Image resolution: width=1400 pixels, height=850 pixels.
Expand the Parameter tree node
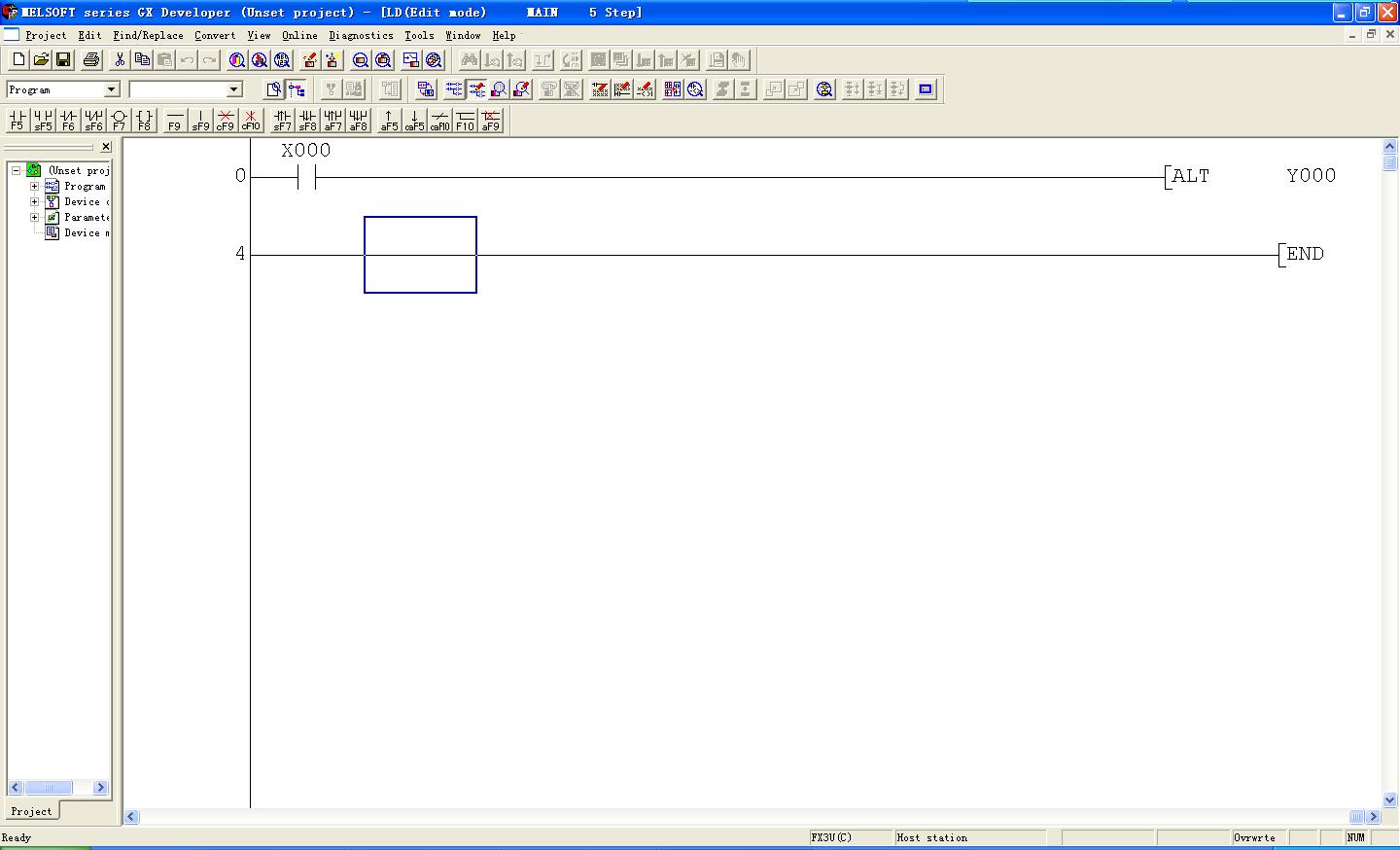click(35, 217)
